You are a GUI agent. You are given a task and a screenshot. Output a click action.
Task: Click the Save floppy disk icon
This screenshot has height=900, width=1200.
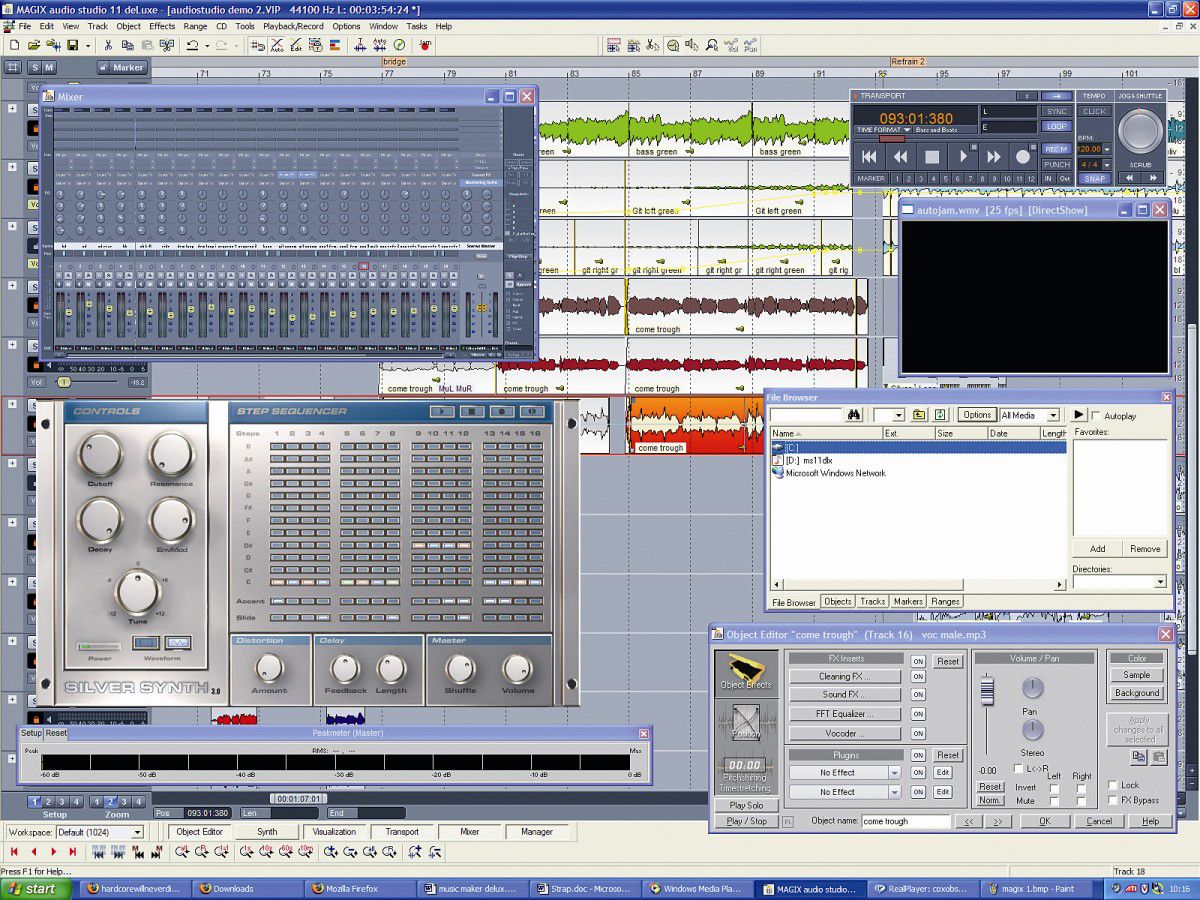tap(72, 45)
